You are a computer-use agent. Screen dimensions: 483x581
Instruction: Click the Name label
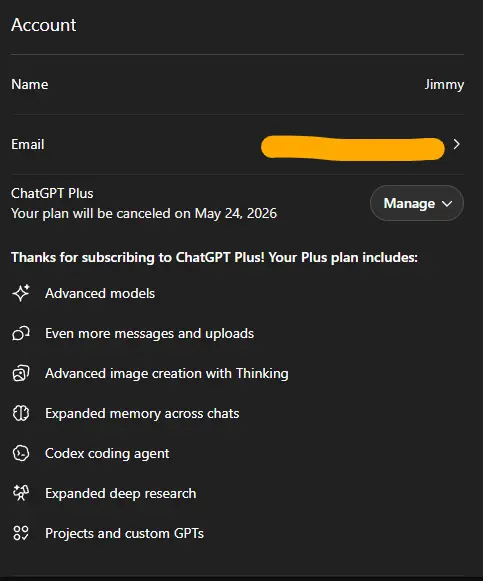30,84
